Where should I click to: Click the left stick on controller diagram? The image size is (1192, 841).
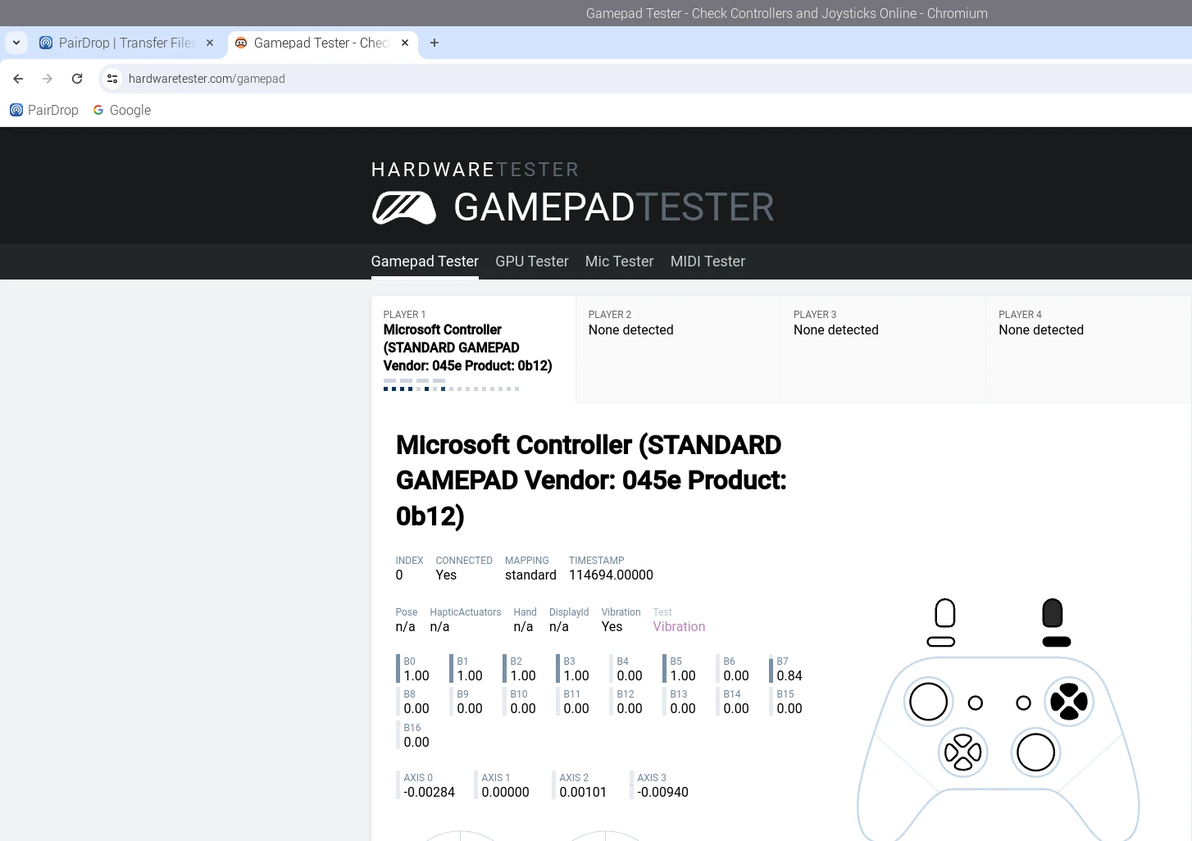[x=928, y=701]
